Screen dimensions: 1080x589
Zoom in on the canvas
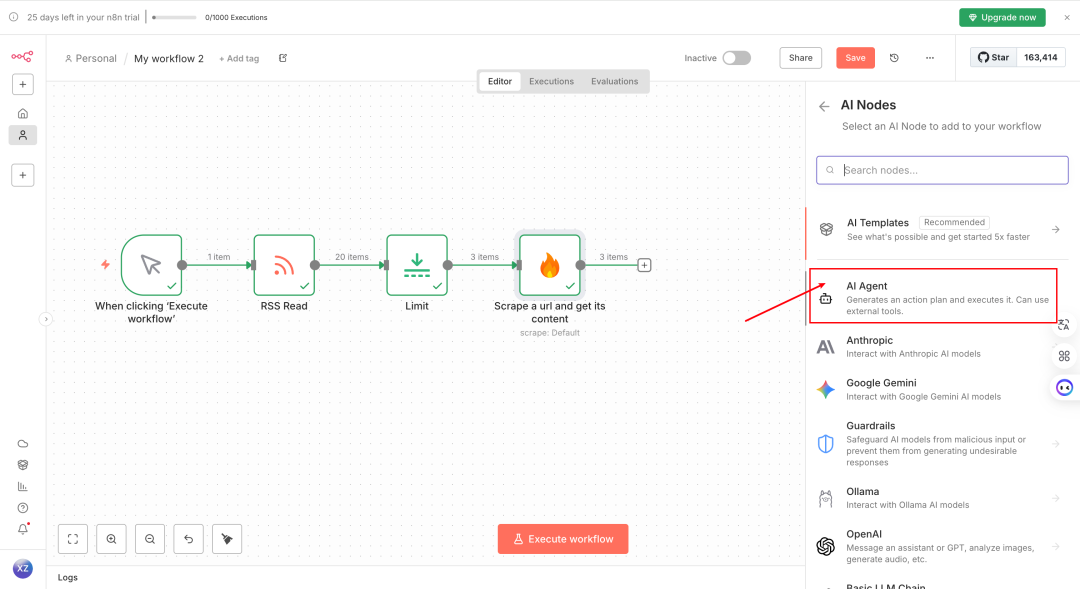(112, 539)
